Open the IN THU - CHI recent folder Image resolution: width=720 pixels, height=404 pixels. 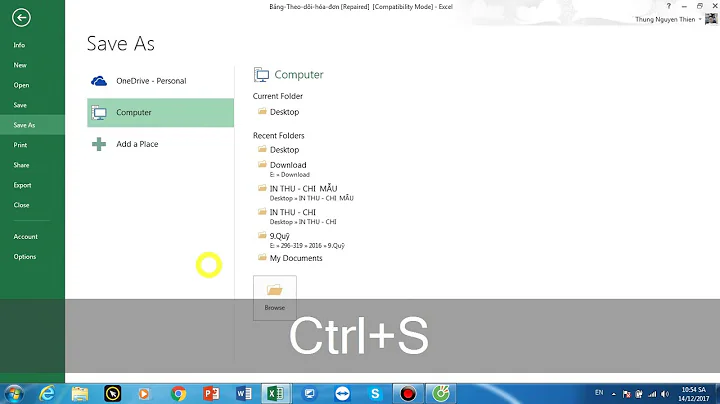[x=297, y=216]
